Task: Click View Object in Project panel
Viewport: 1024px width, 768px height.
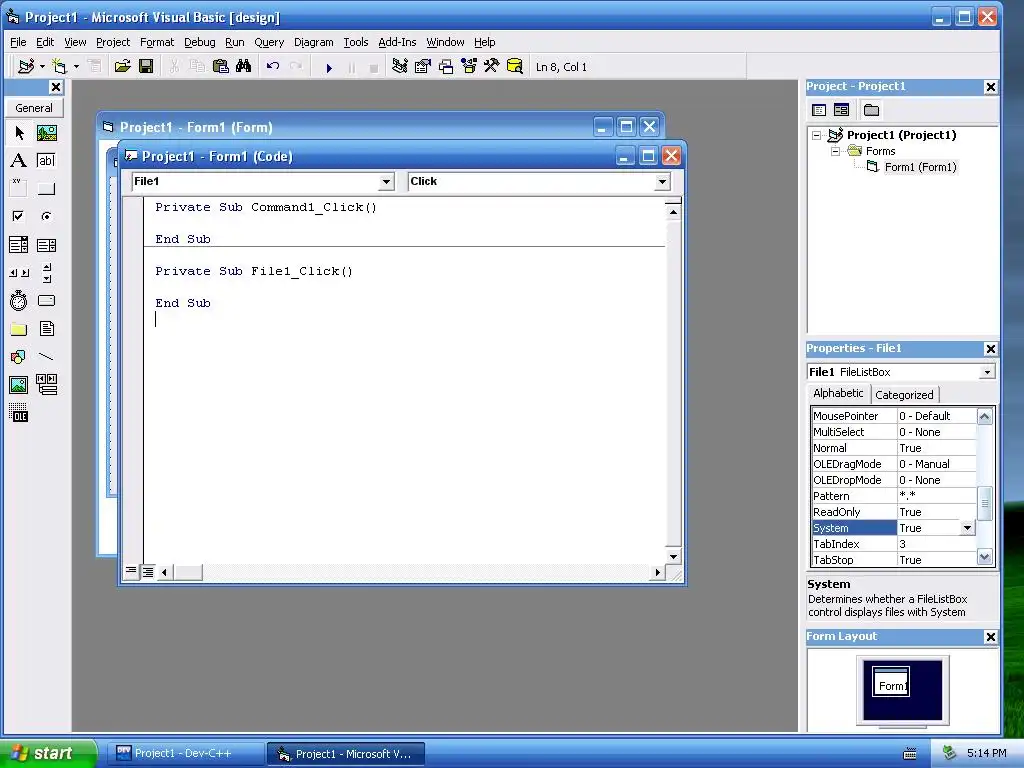Action: pyautogui.click(x=841, y=110)
